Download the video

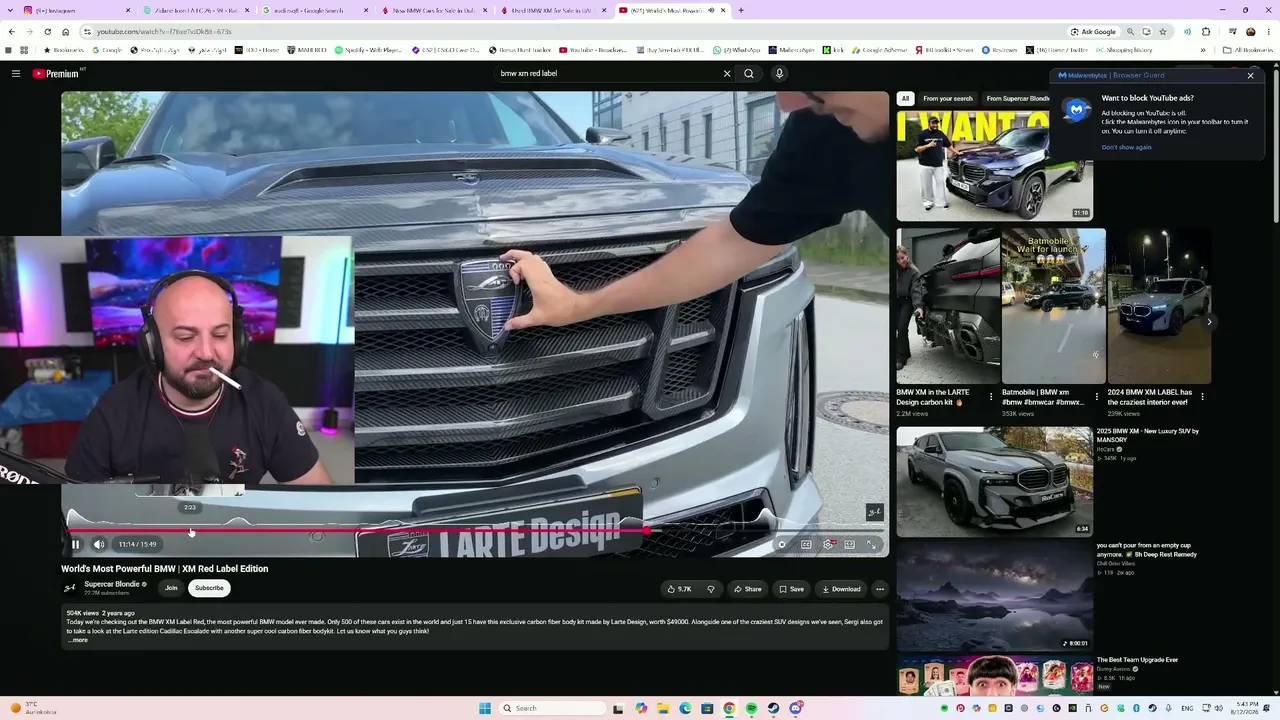coord(841,589)
